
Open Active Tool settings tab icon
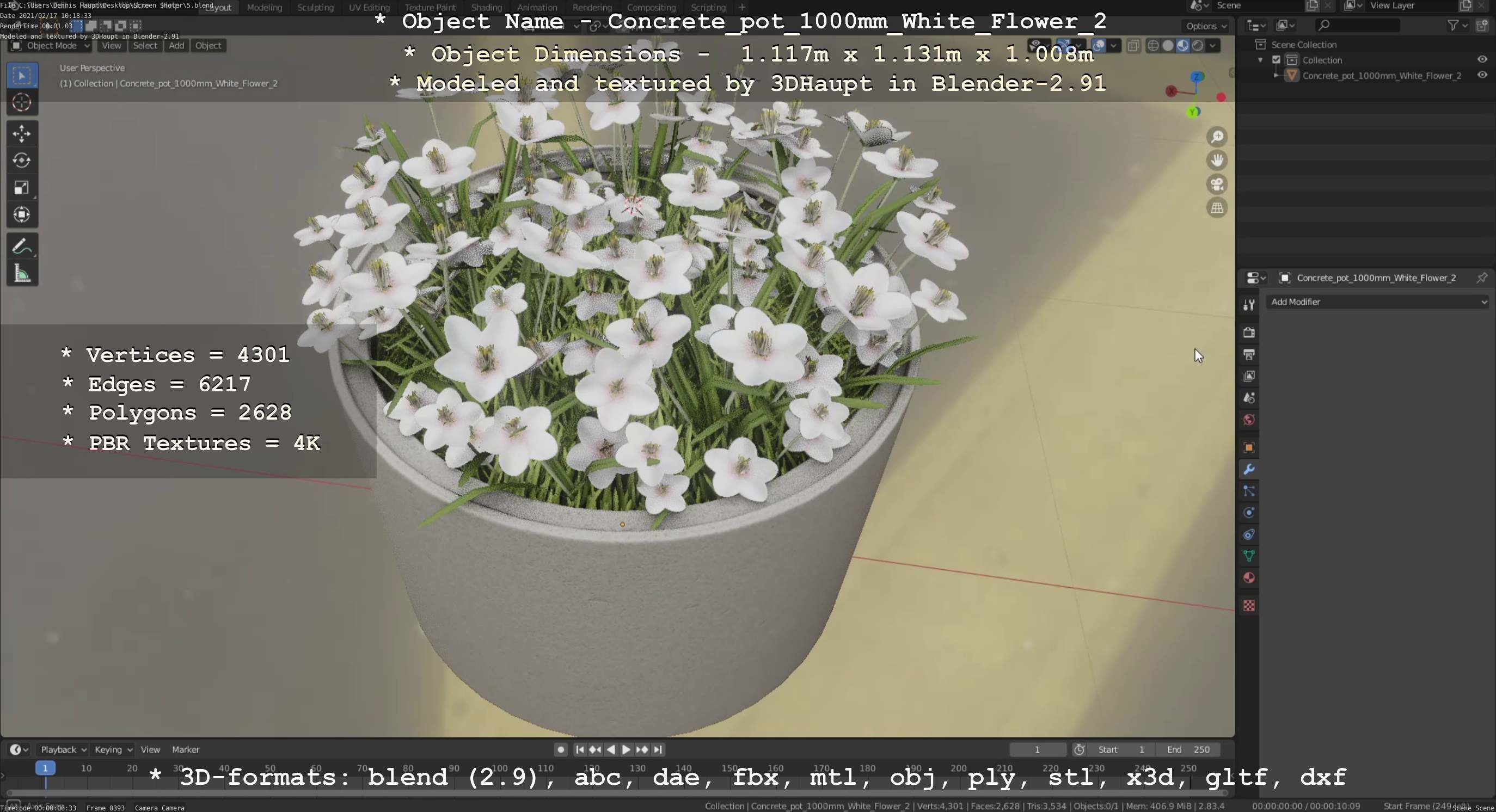pos(1249,305)
